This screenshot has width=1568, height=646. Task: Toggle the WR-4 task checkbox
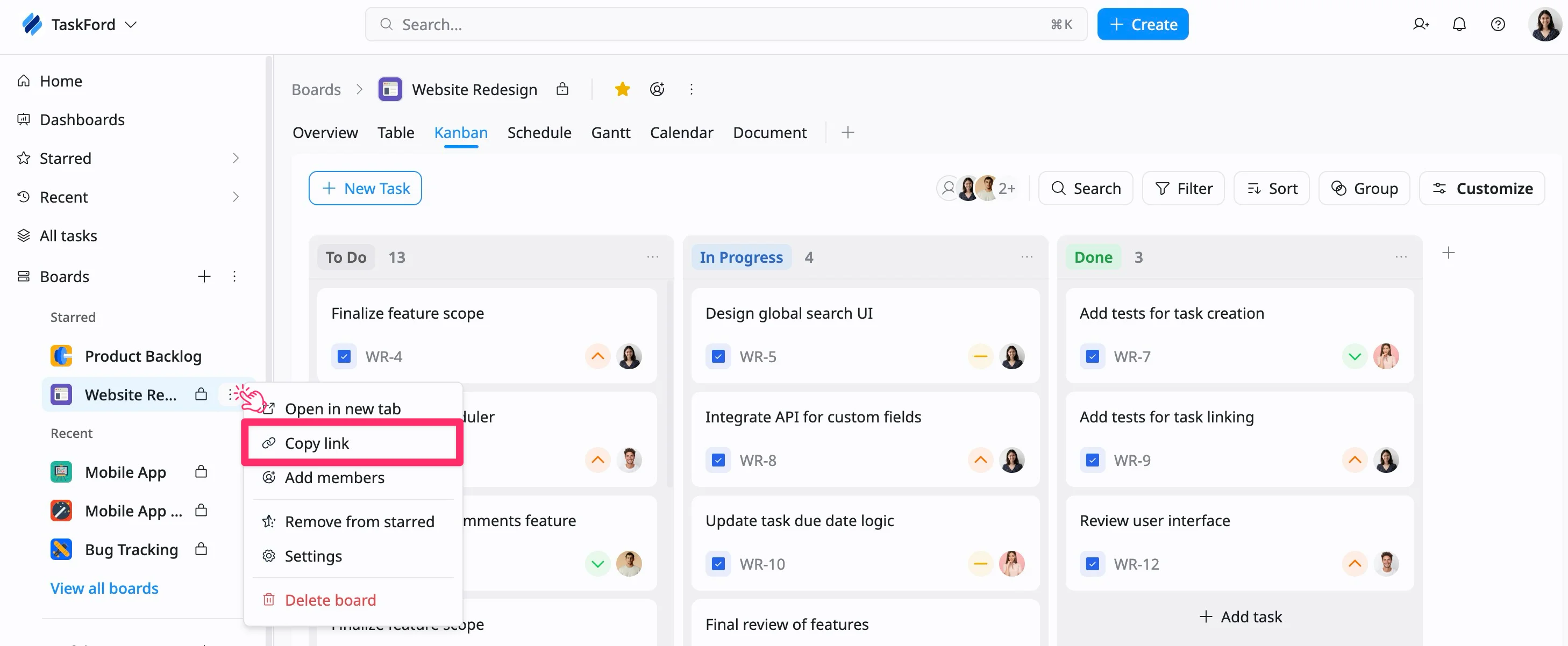pos(344,356)
